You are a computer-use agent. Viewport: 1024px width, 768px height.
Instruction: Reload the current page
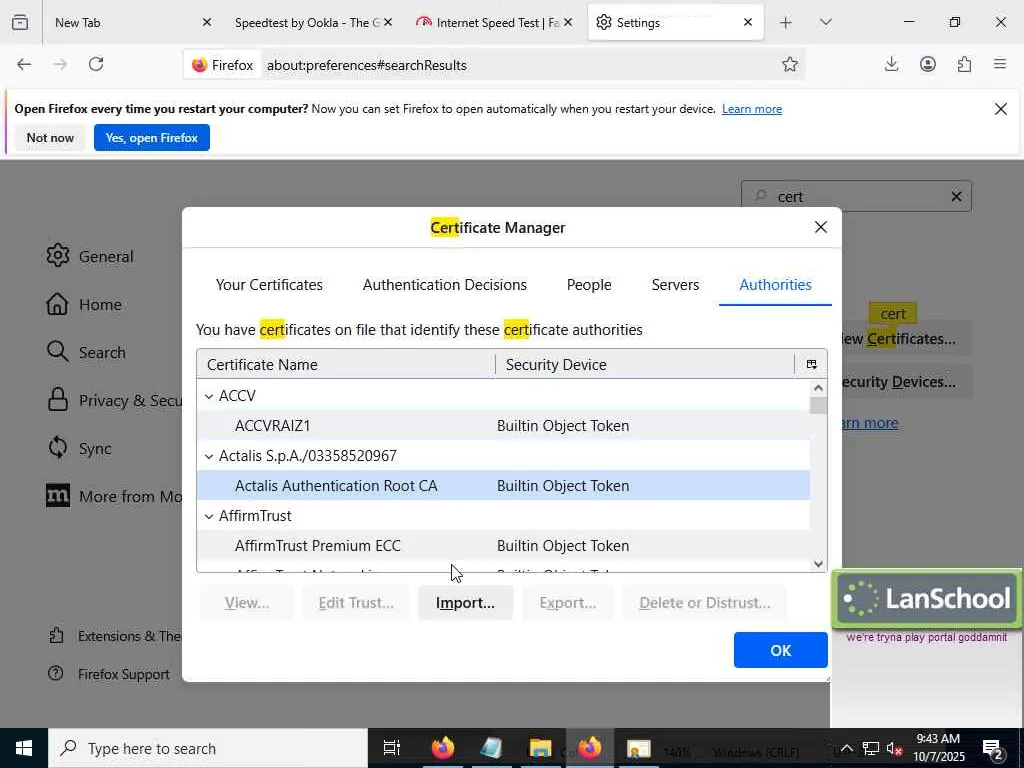(x=96, y=64)
